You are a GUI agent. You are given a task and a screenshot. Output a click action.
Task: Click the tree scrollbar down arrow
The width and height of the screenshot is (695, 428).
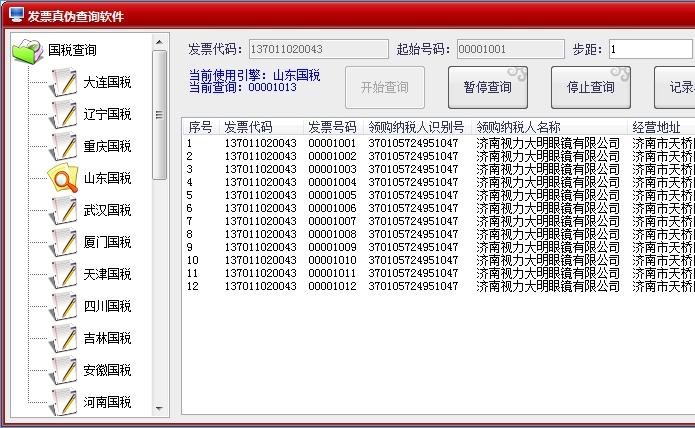click(x=160, y=409)
